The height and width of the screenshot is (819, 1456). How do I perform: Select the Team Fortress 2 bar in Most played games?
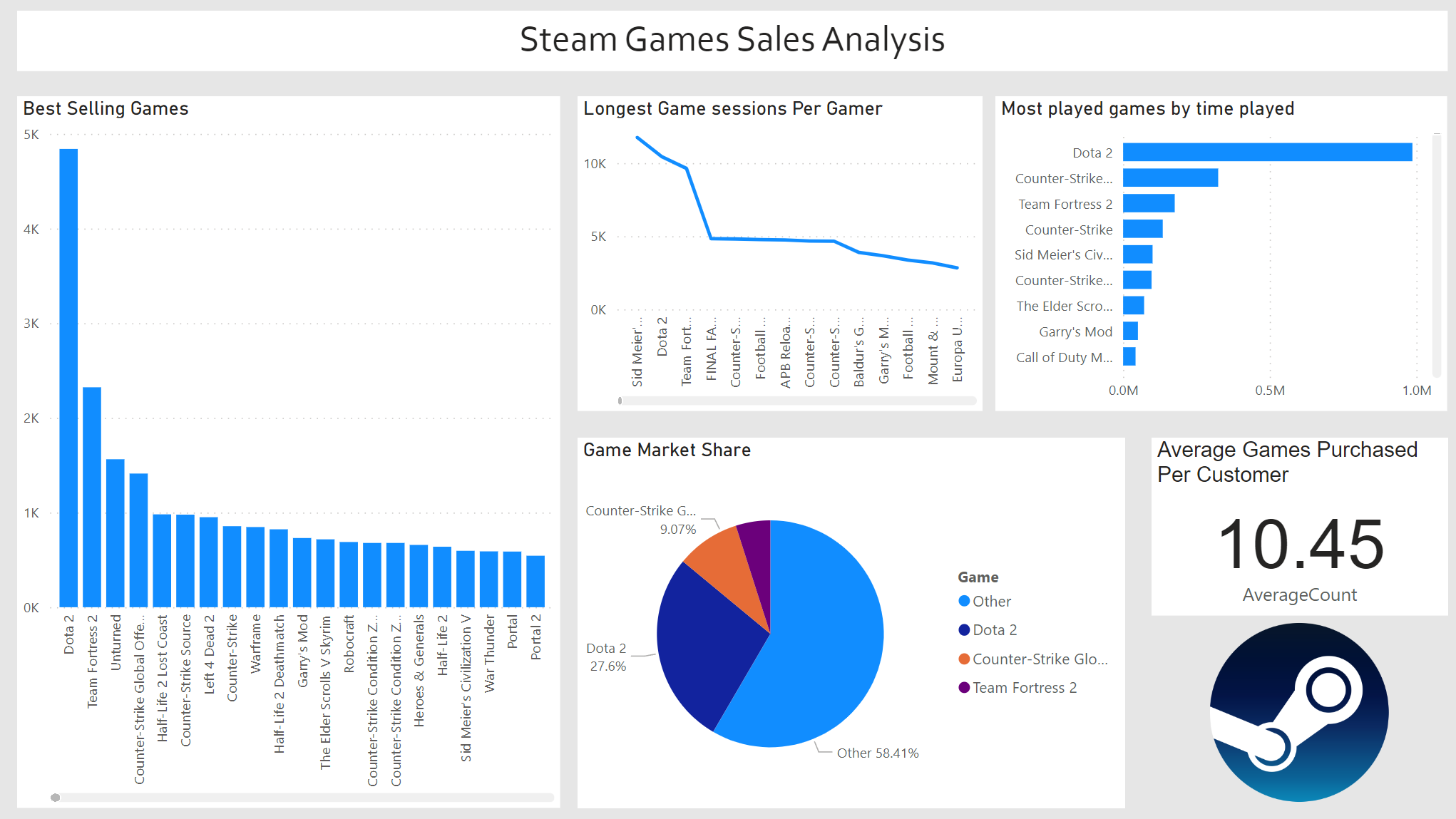1149,204
